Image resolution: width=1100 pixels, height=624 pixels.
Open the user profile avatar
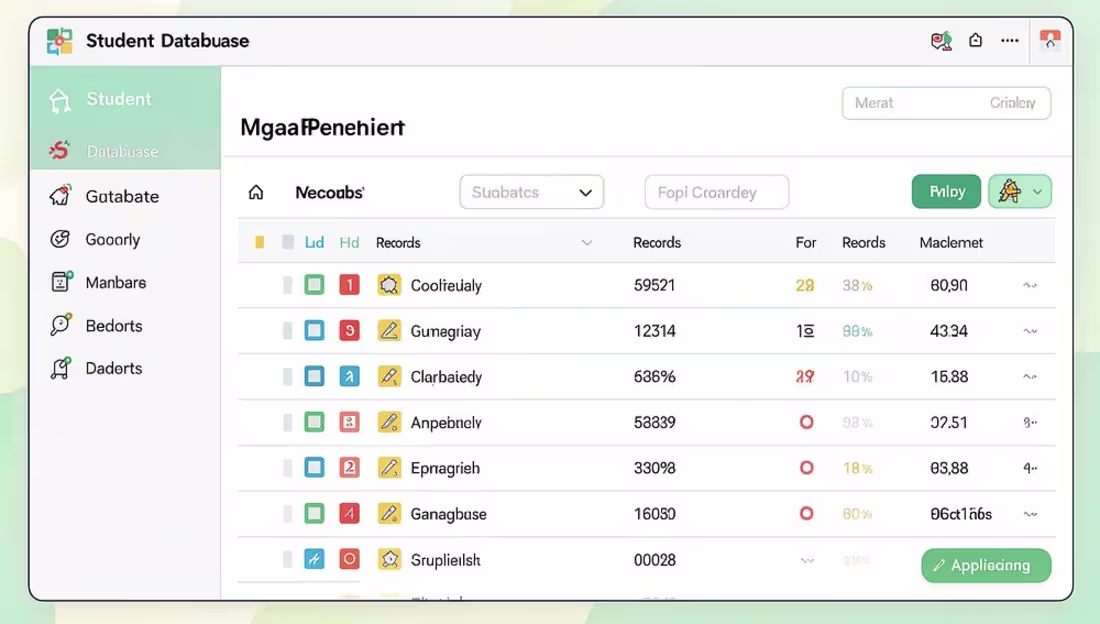point(1050,40)
